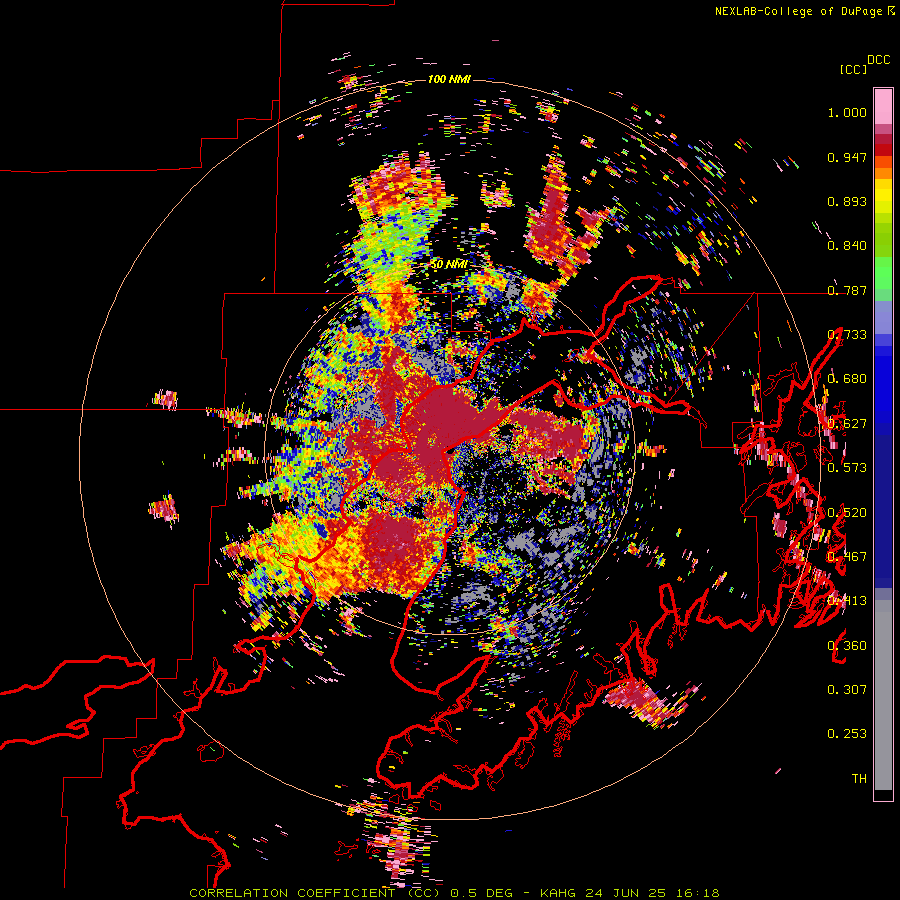Click the gray lower segment of color bar
The height and width of the screenshot is (900, 900).
click(x=883, y=695)
